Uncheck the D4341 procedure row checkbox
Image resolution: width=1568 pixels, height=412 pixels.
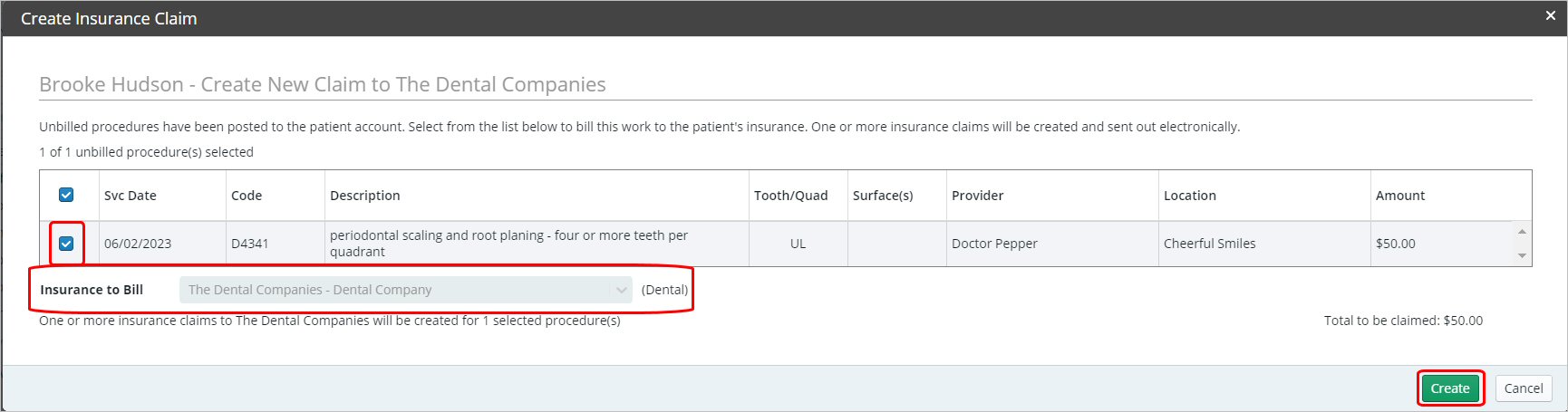click(x=66, y=244)
